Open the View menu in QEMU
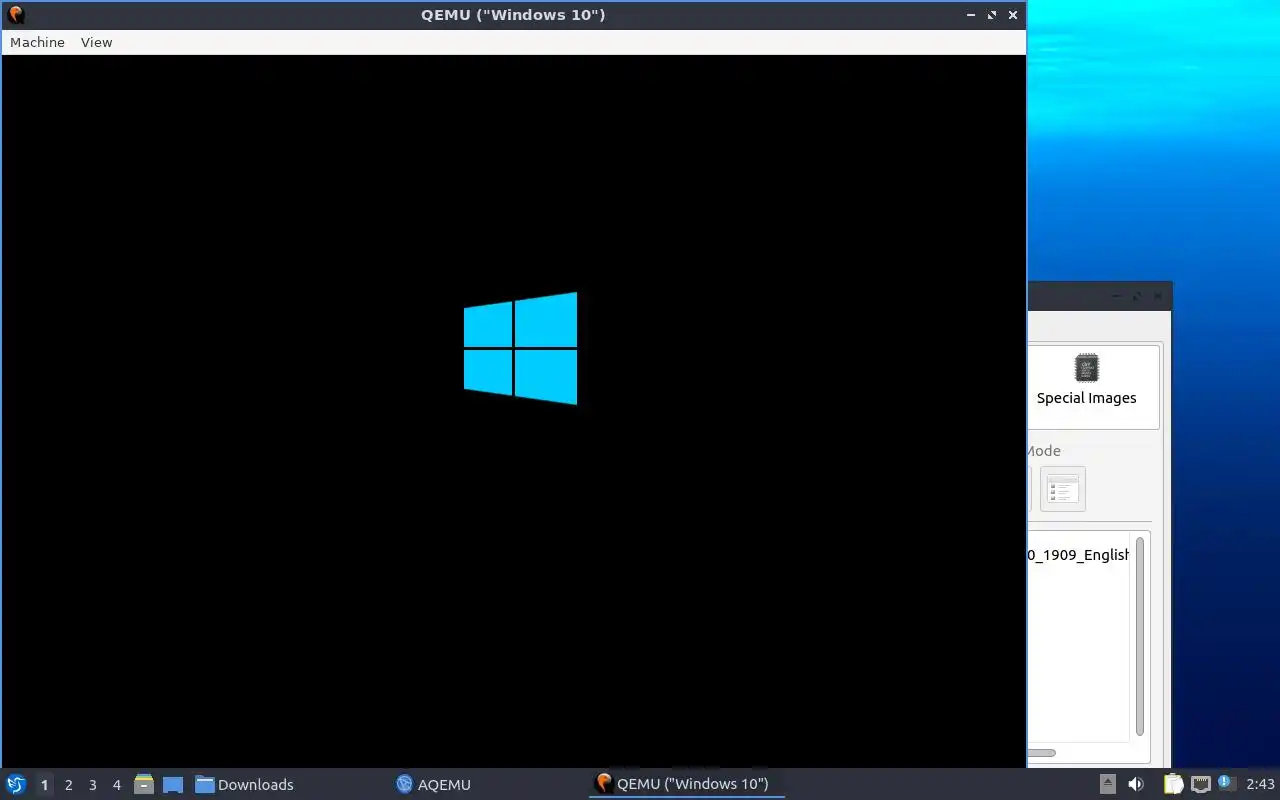This screenshot has height=800, width=1280. (96, 42)
